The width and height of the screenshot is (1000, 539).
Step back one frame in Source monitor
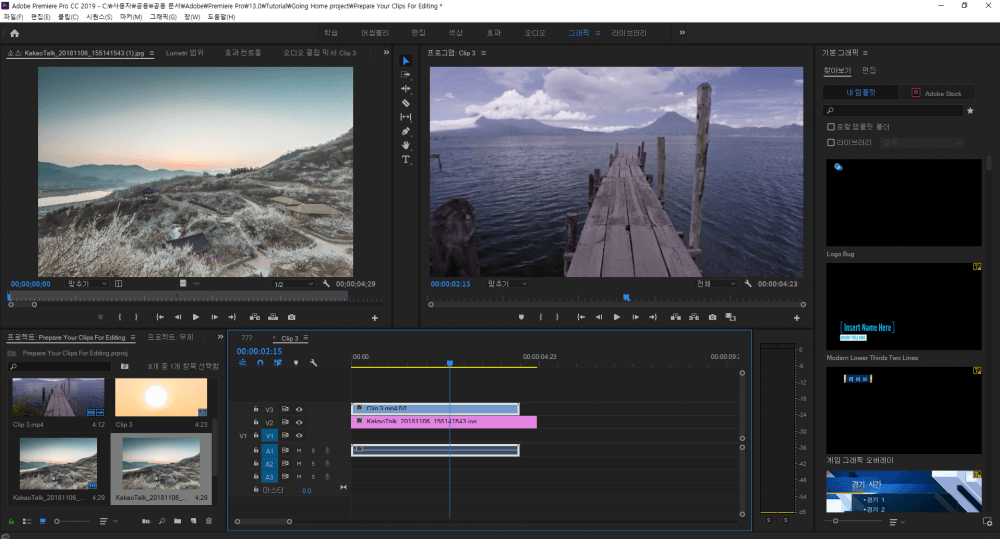pos(178,317)
